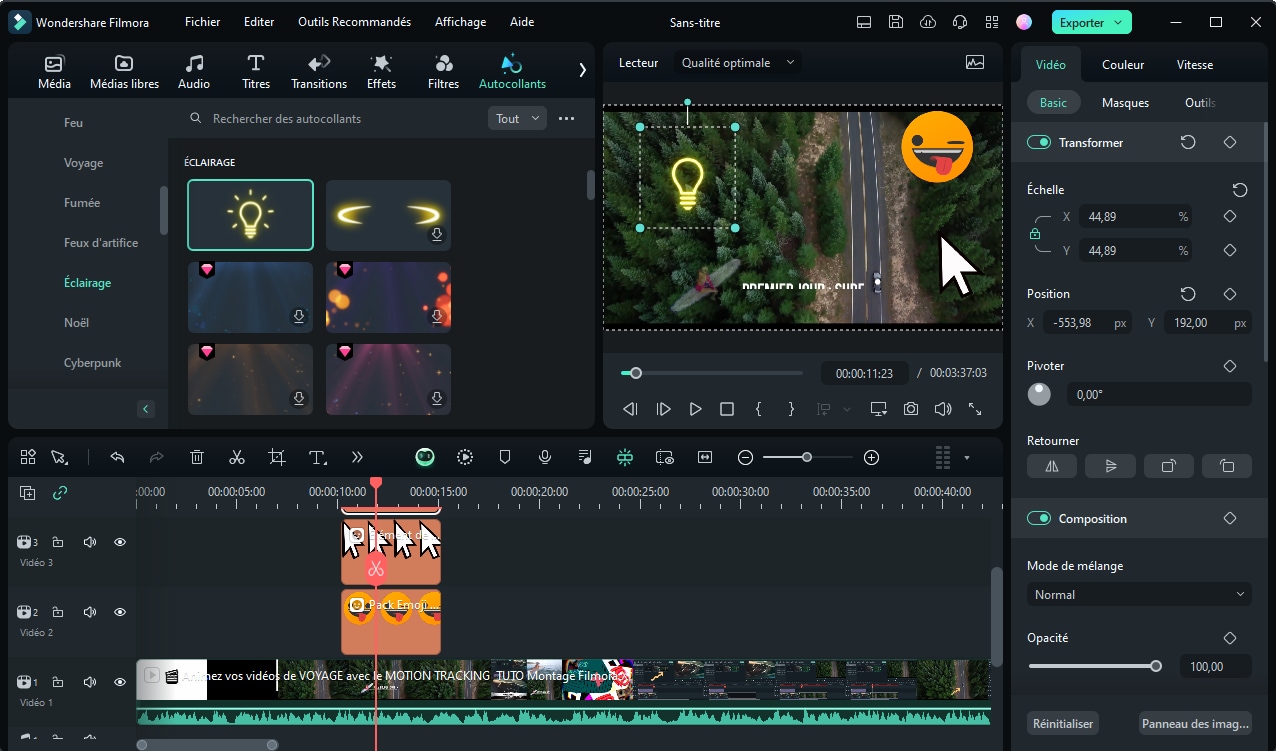Record voiceover with microphone icon

(x=545, y=457)
